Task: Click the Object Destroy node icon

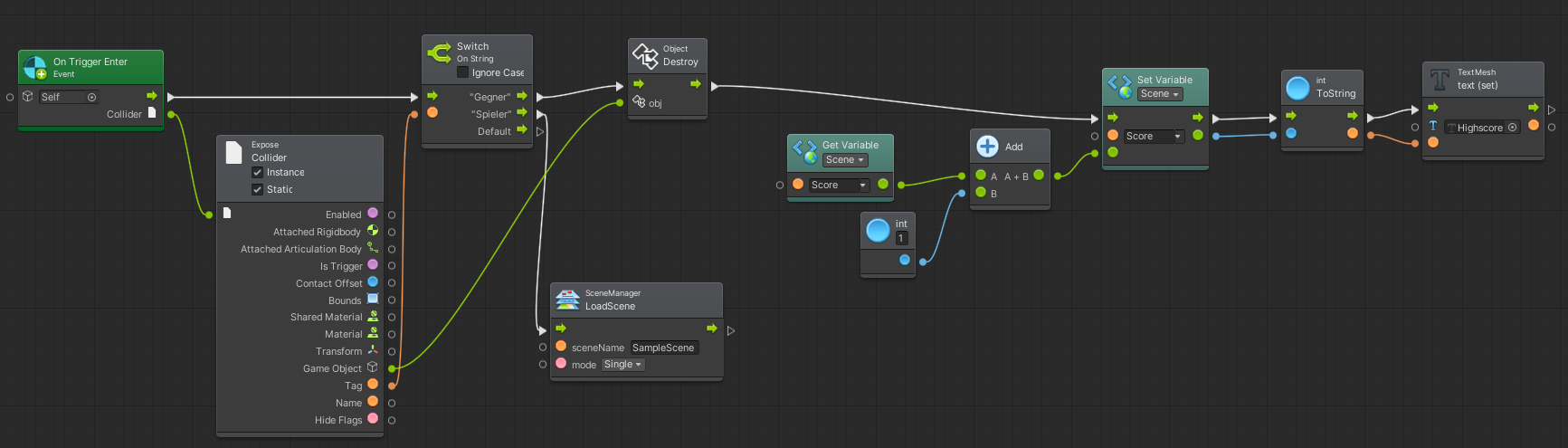Action: pyautogui.click(x=645, y=55)
